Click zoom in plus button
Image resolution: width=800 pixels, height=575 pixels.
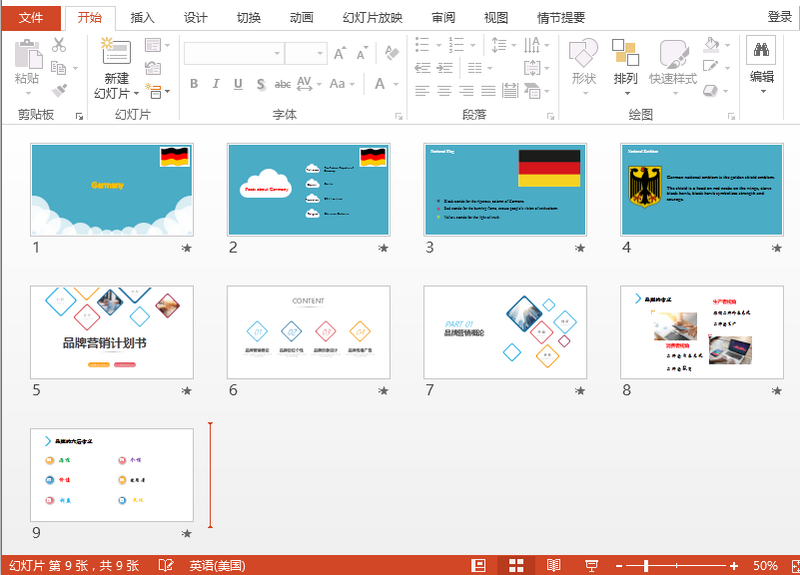coord(734,565)
